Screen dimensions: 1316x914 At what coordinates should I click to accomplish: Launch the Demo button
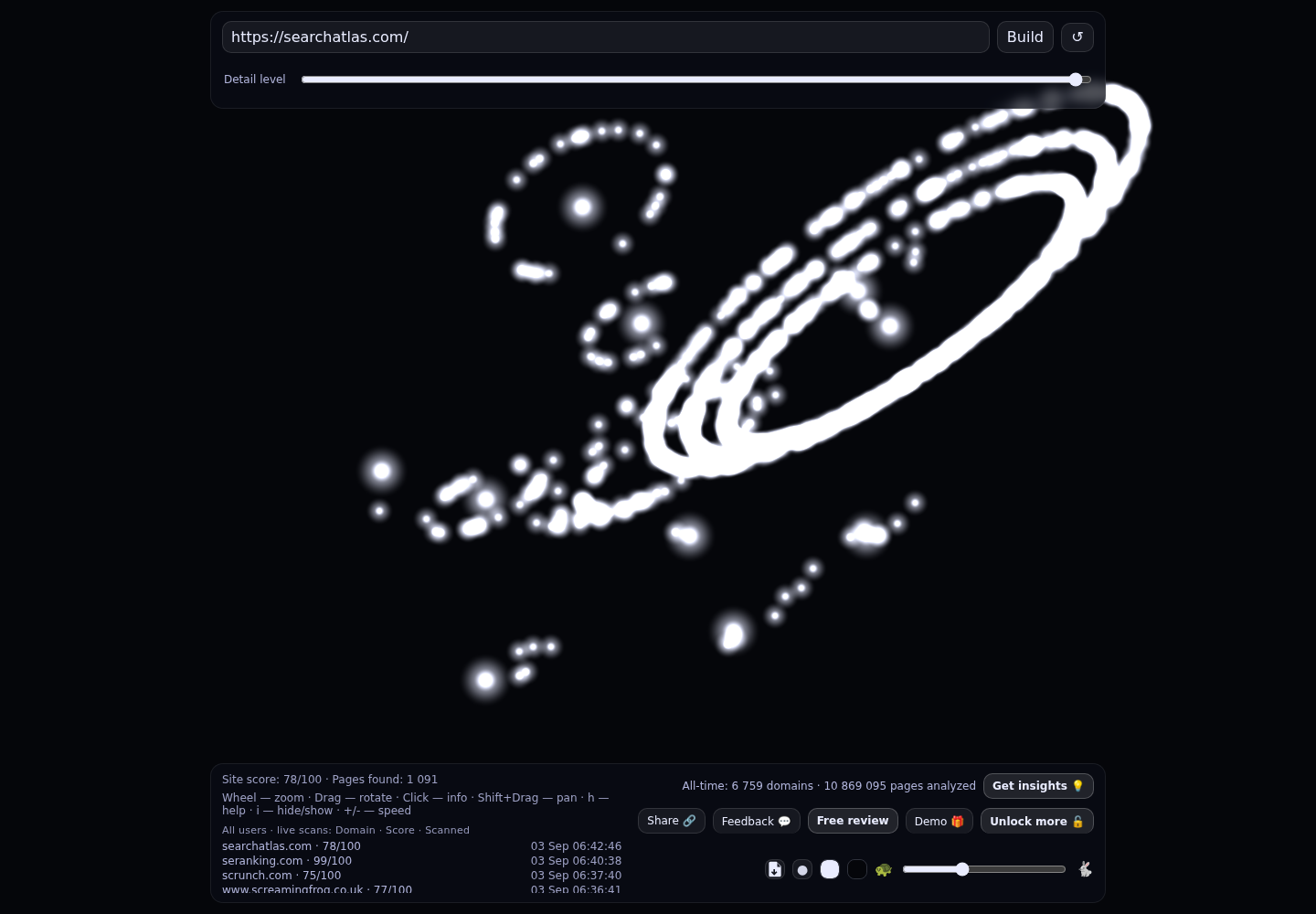click(x=939, y=821)
